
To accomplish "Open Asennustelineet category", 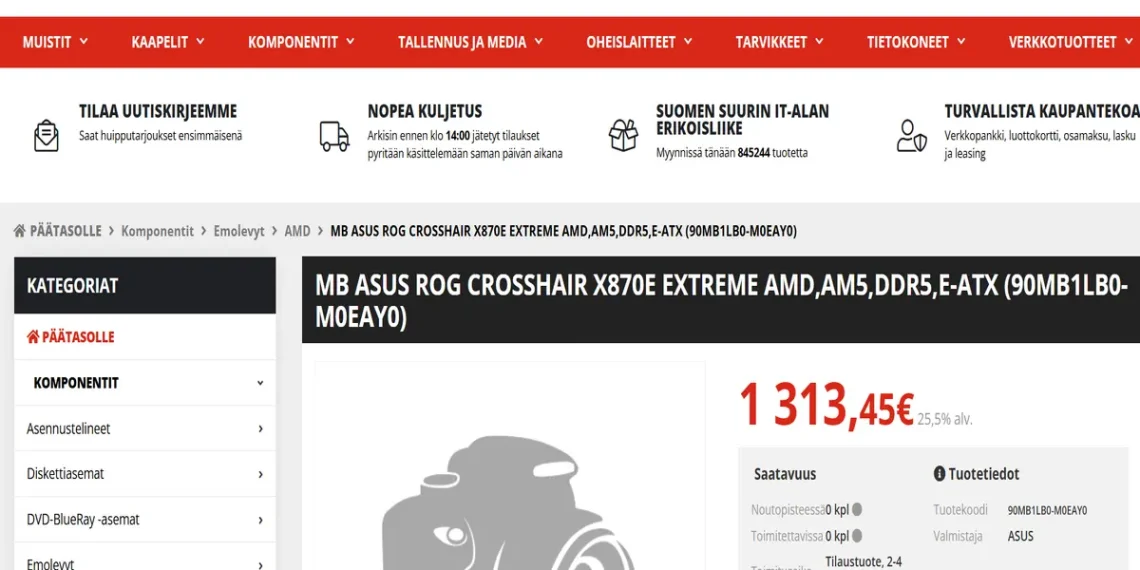I will click(x=68, y=428).
